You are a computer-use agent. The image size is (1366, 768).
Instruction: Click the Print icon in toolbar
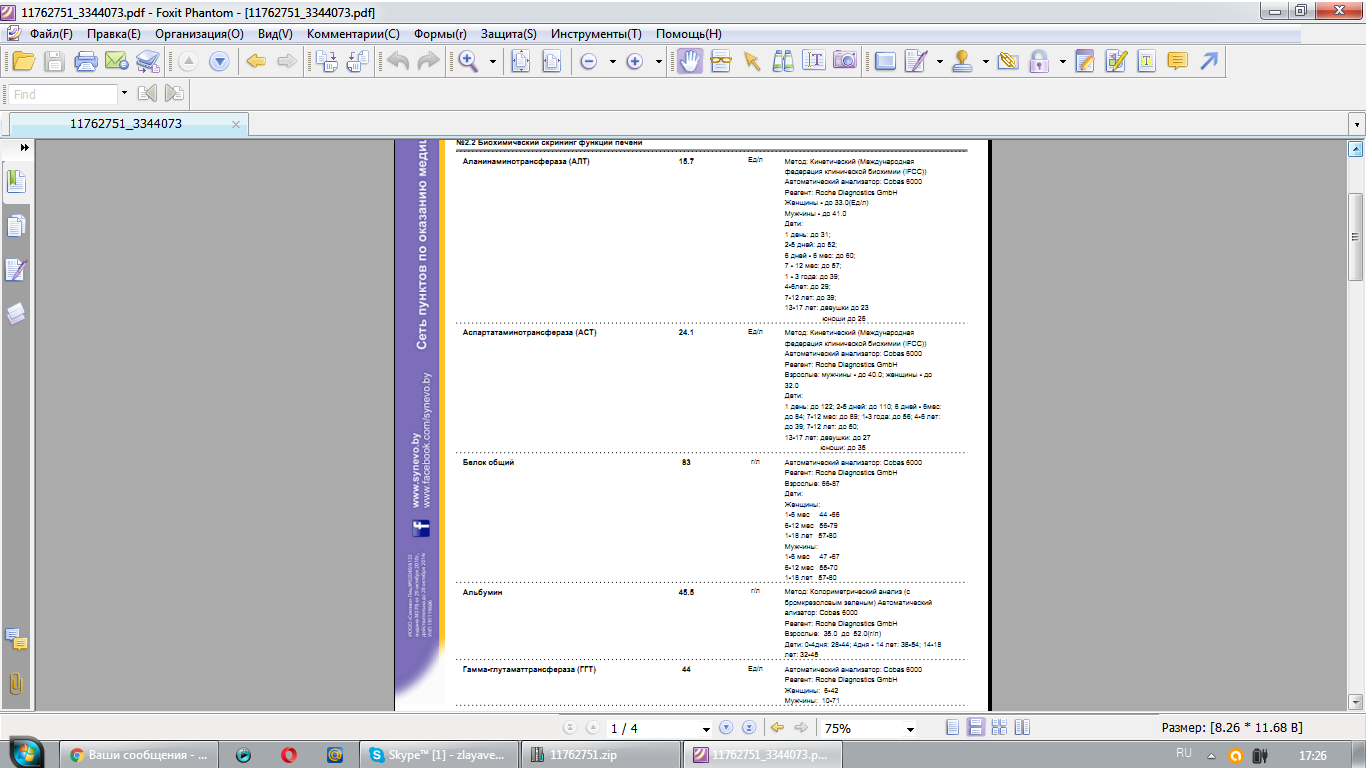[86, 61]
